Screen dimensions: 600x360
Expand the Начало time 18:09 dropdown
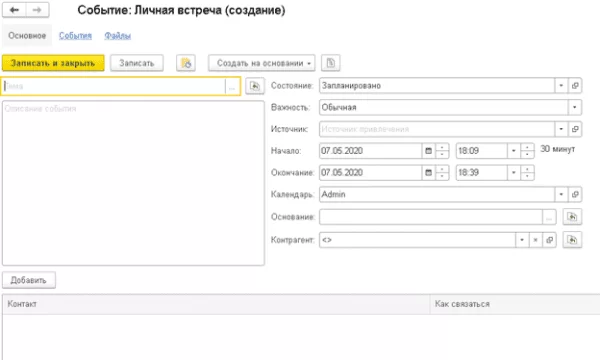(514, 151)
